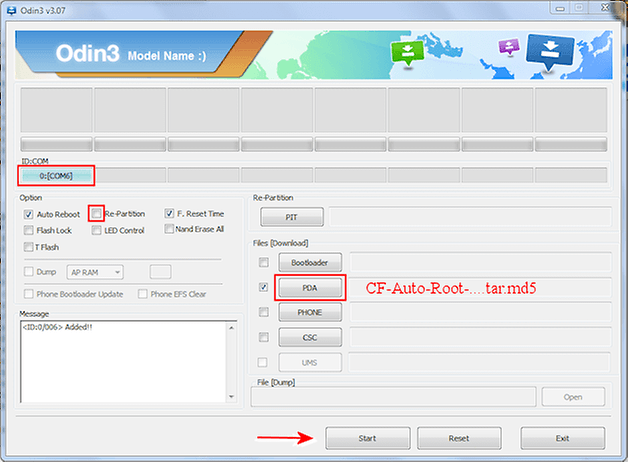The image size is (628, 462).
Task: Click the PDA file button
Action: [310, 287]
